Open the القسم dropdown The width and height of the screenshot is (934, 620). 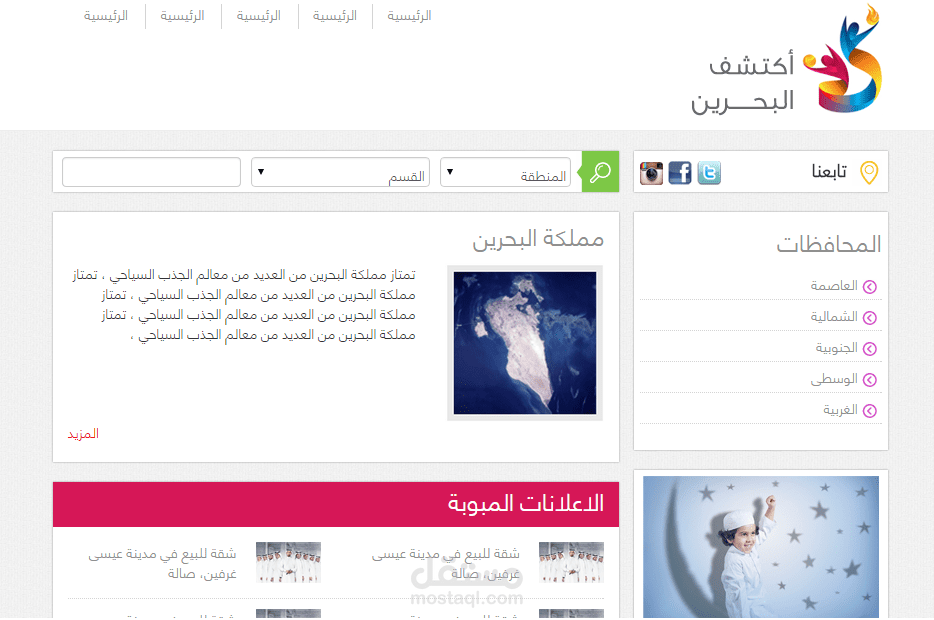[x=340, y=171]
